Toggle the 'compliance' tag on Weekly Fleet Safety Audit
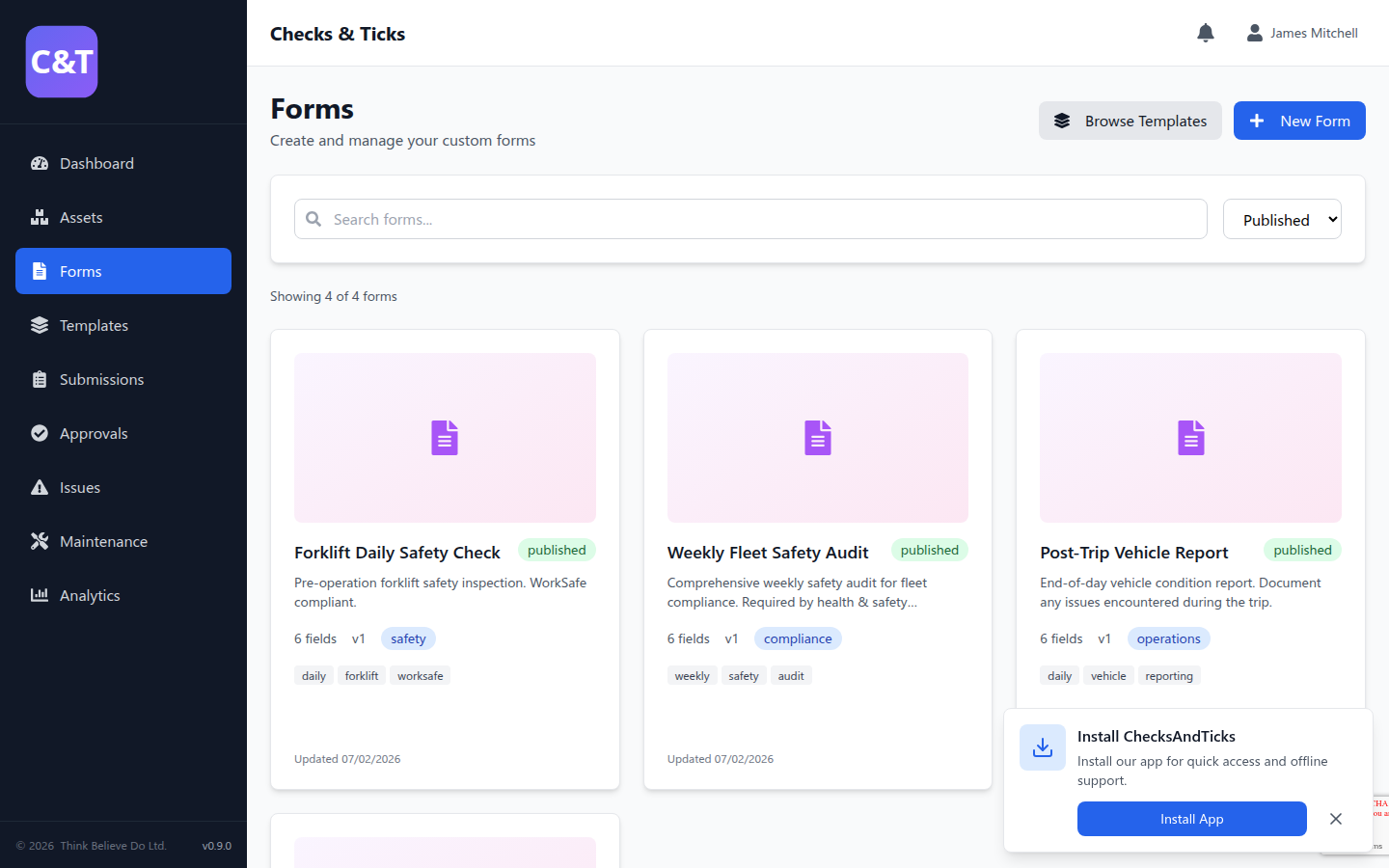The image size is (1389, 868). click(x=798, y=638)
